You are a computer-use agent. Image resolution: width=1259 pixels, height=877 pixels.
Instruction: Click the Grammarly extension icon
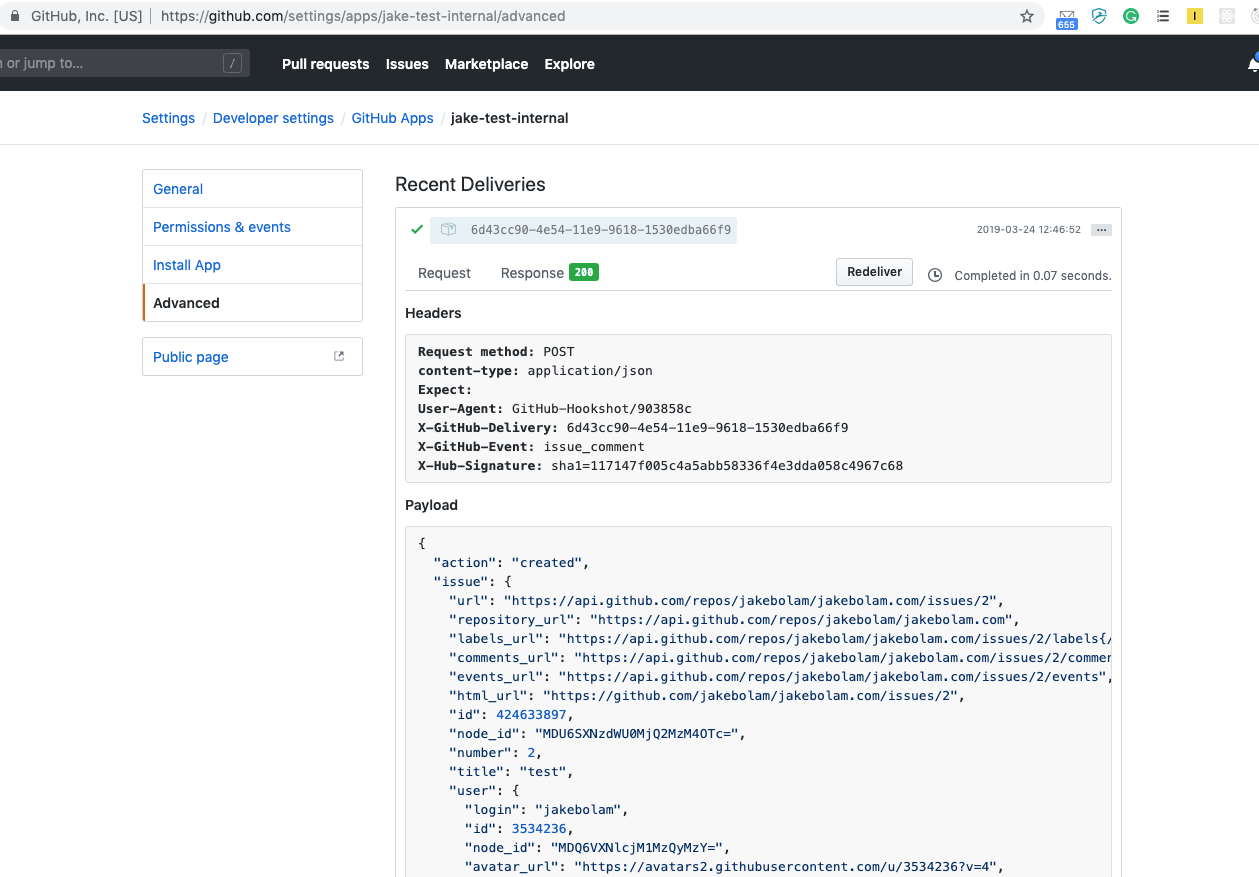pos(1131,16)
